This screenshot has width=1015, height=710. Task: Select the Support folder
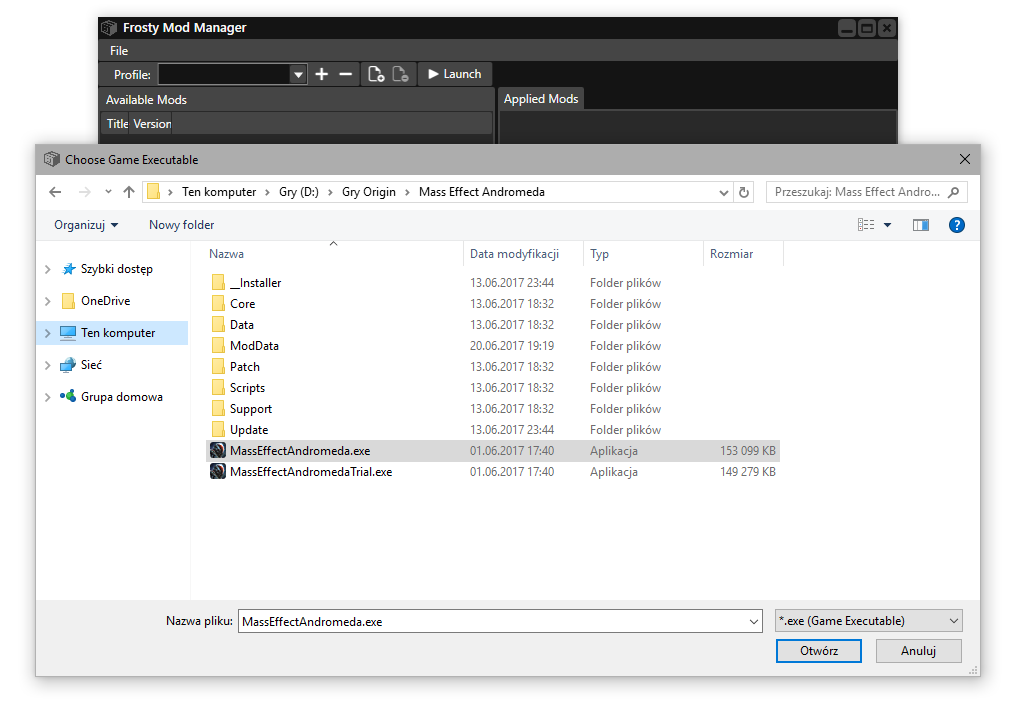(493, 409)
